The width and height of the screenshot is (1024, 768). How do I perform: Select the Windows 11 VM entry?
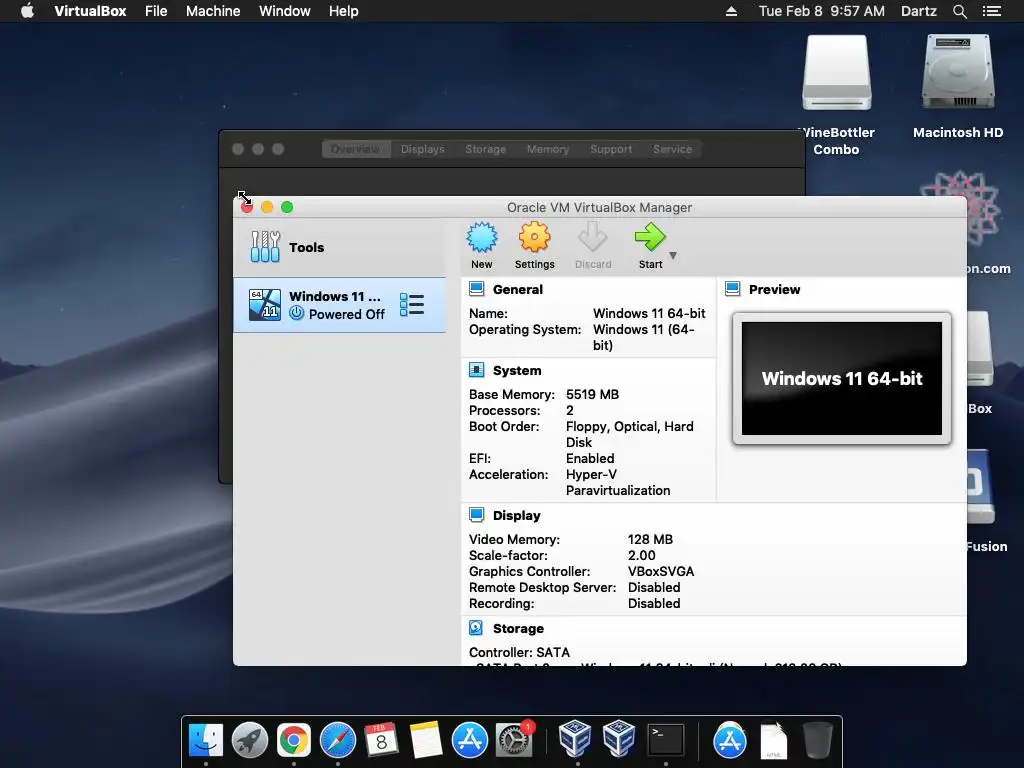click(x=340, y=305)
